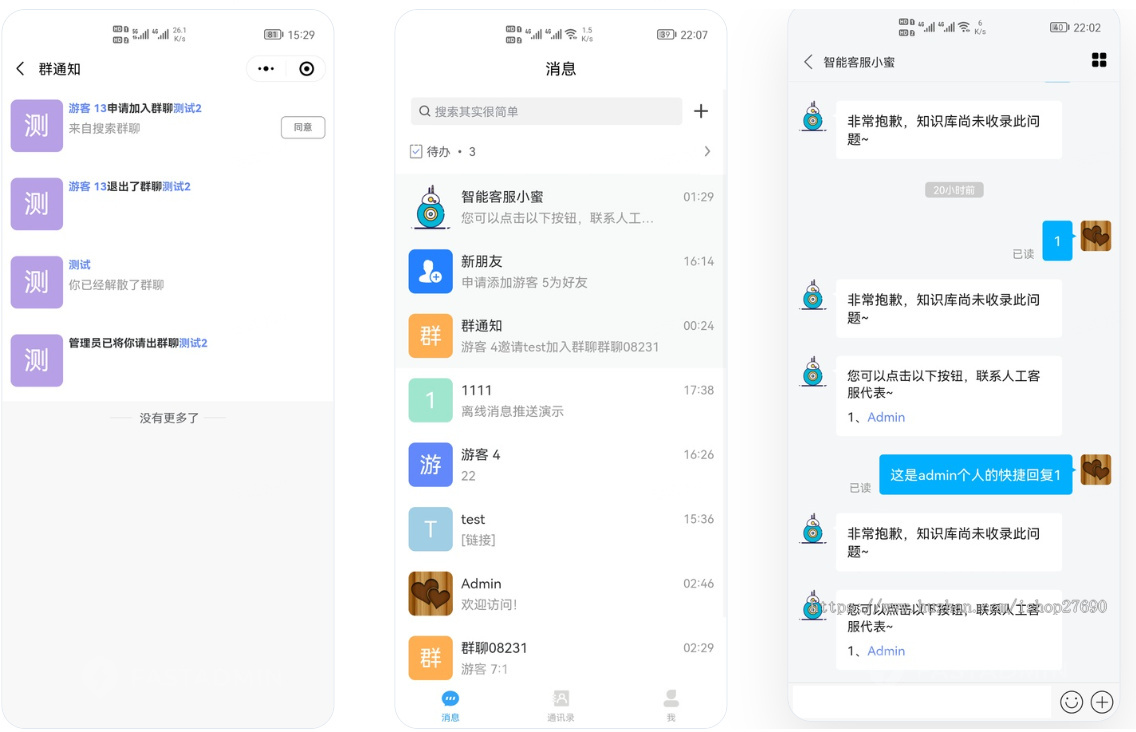Select the text 申请添加游客 5为好友
Screen dimensions: 1136x732
525,282
